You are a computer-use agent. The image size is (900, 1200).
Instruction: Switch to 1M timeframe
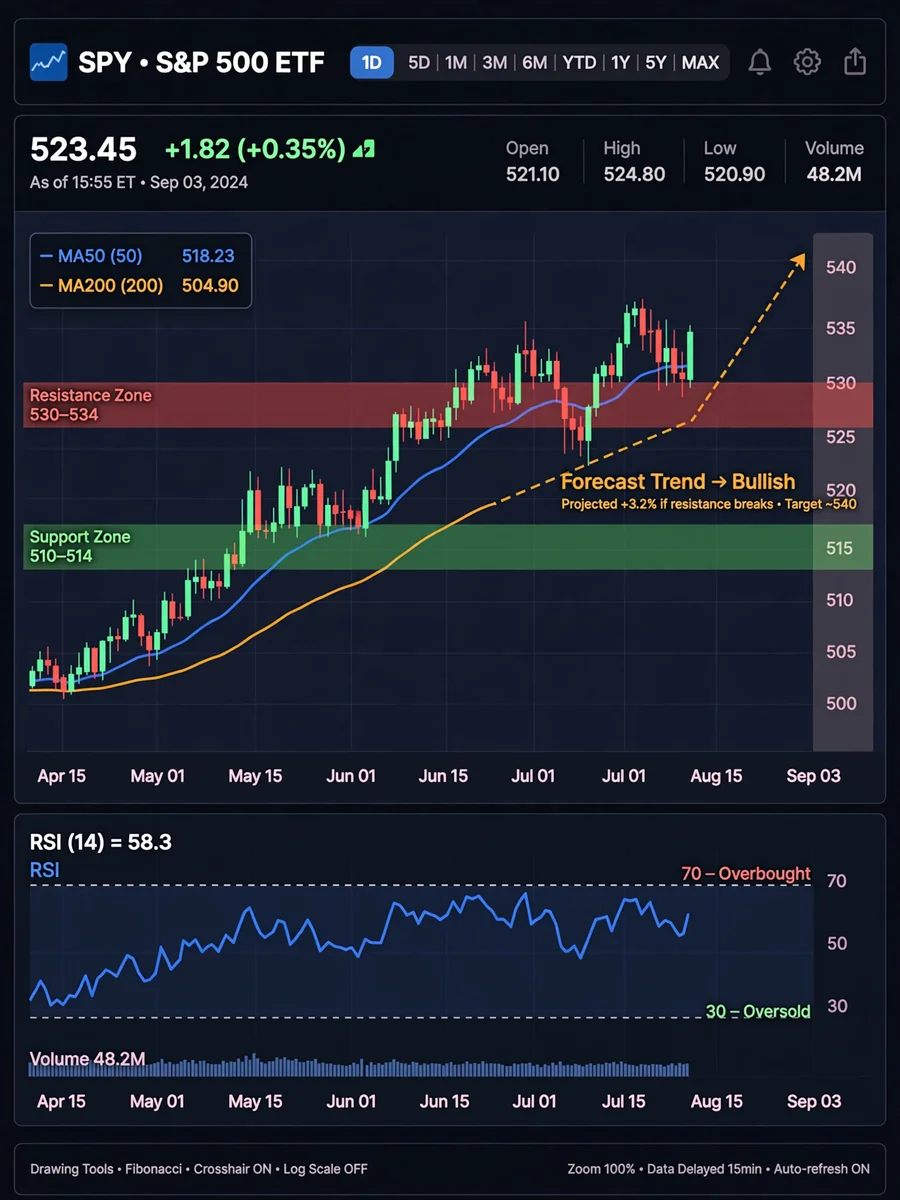pos(456,62)
